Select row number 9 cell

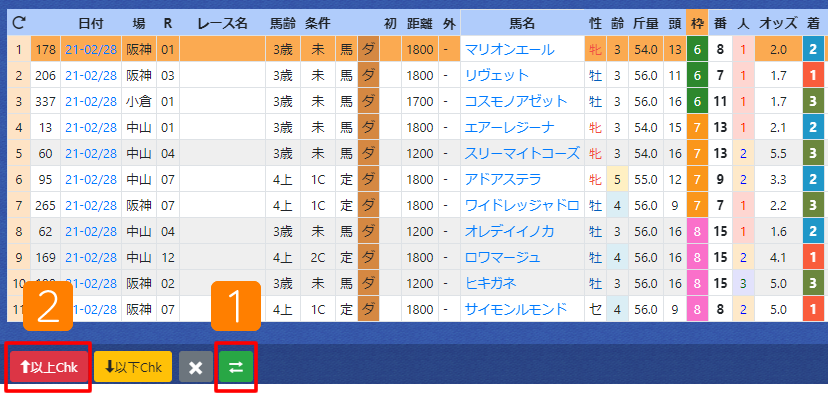tap(19, 257)
